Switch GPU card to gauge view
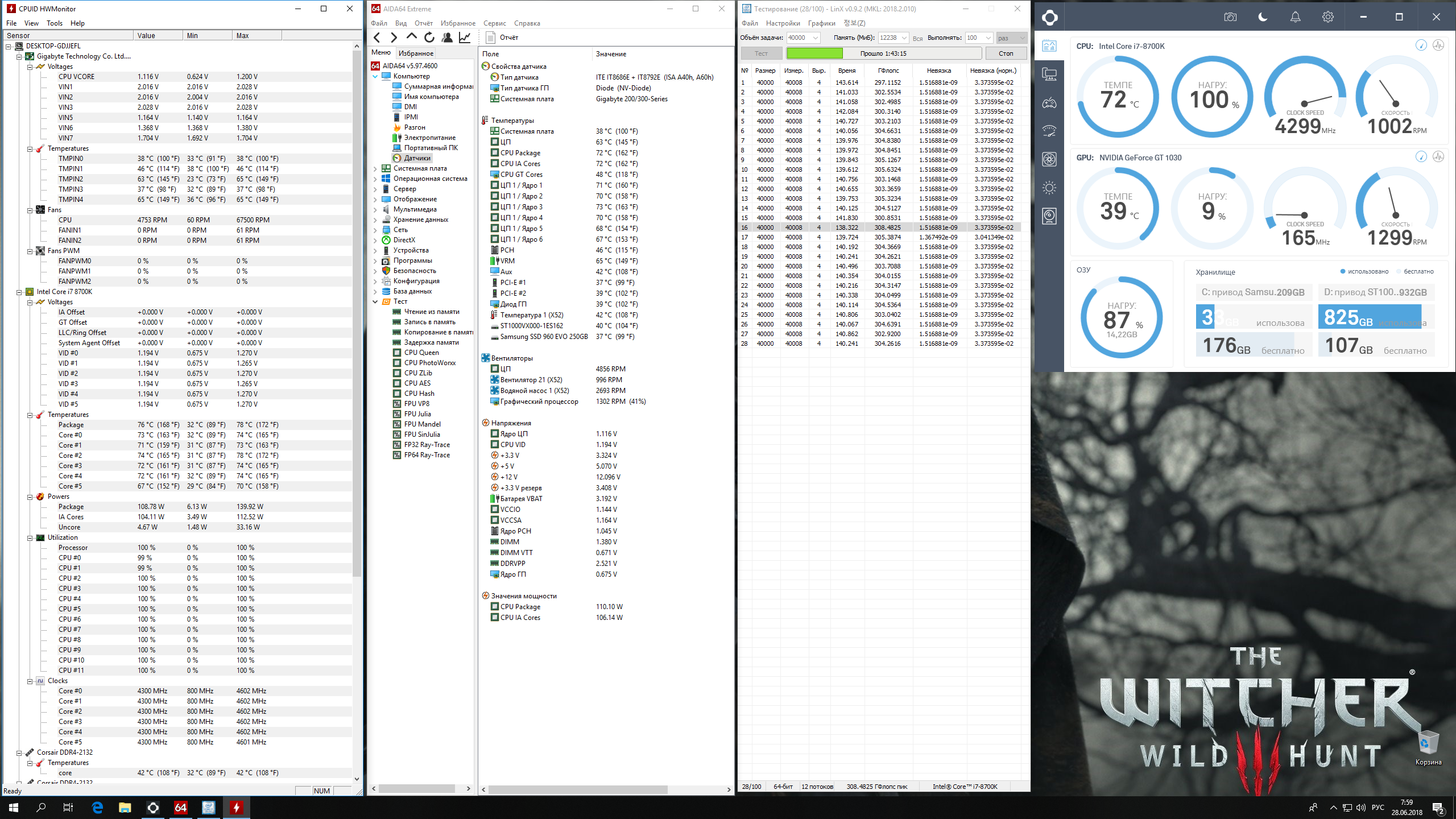 pos(1421,157)
